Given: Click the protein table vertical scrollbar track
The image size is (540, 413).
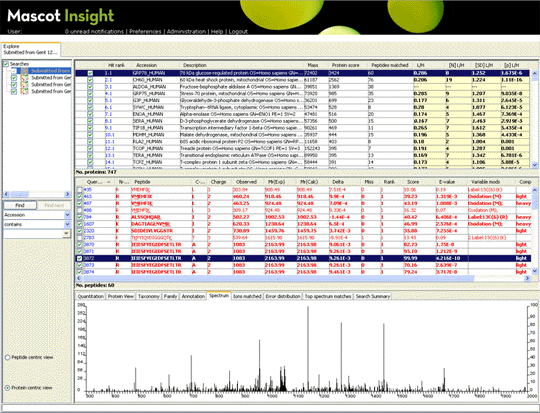Looking at the screenshot, I should click(x=534, y=121).
